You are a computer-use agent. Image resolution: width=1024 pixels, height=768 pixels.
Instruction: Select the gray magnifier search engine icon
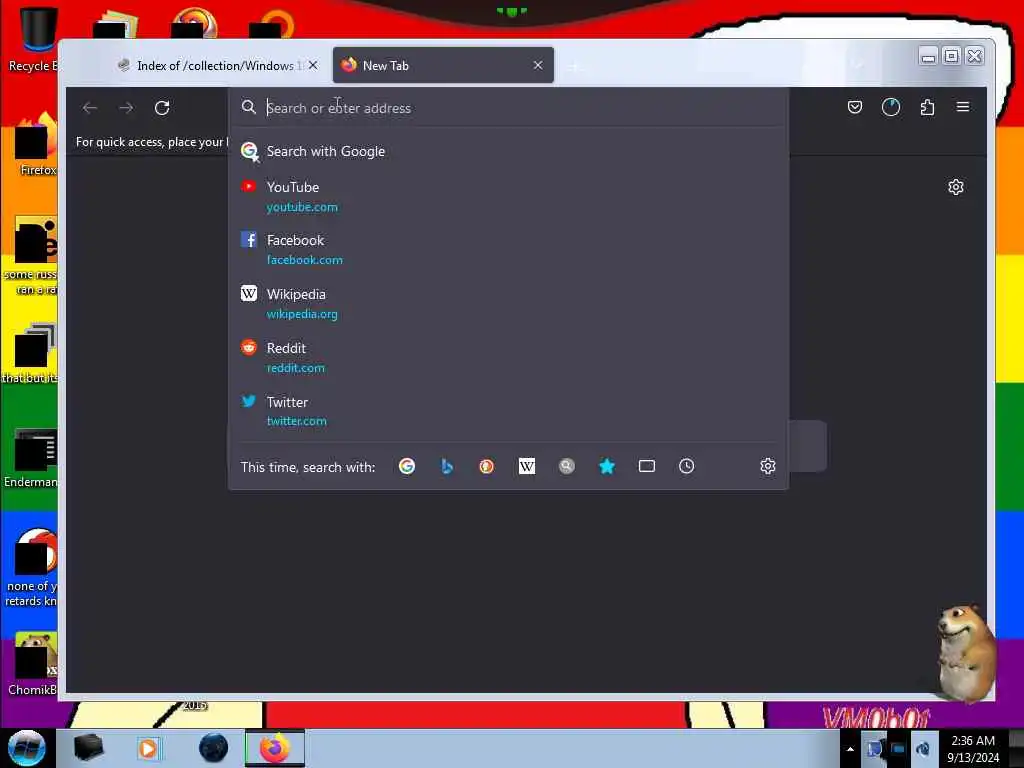pyautogui.click(x=567, y=466)
